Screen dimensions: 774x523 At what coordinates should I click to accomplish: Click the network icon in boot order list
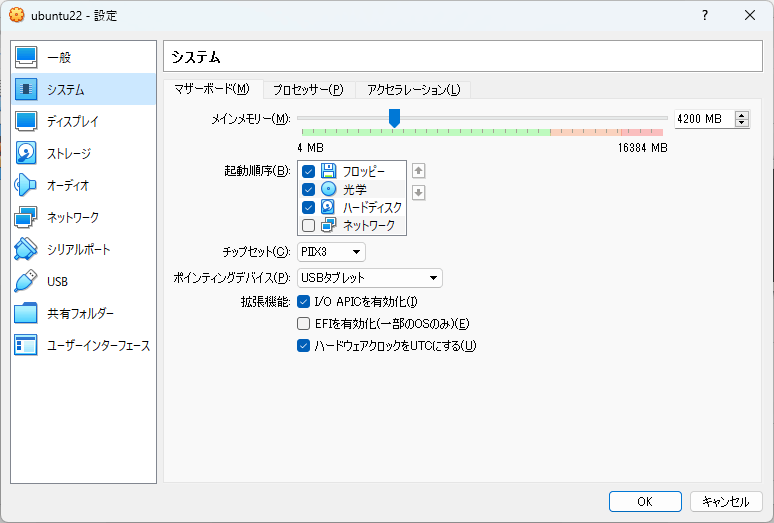[x=328, y=225]
